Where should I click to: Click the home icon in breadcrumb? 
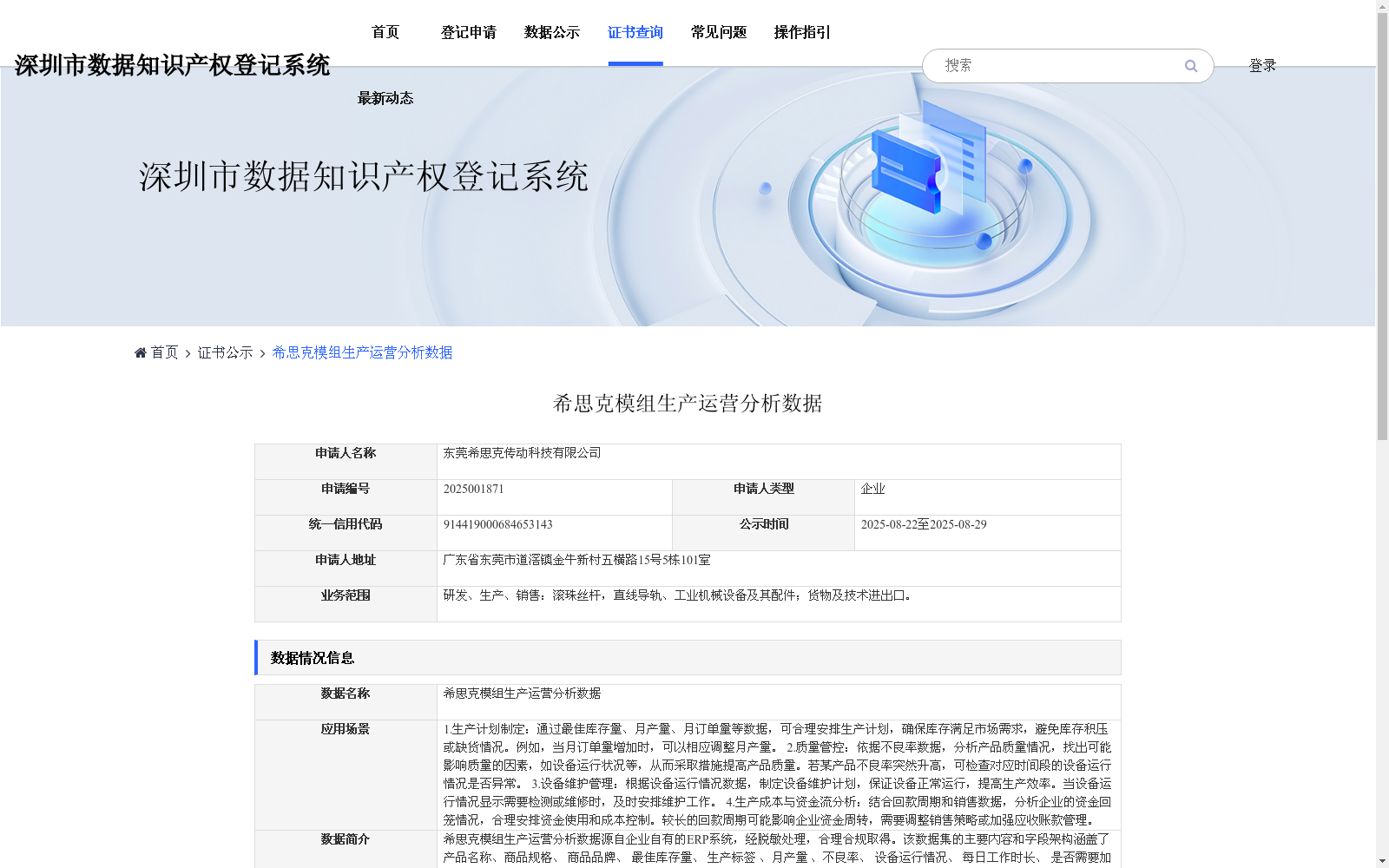click(x=141, y=352)
